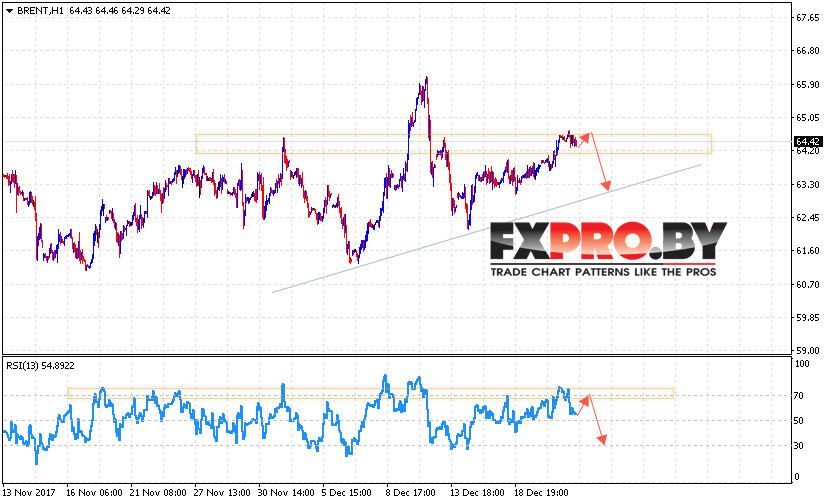Click the 18 Dec 19:00 date label
Image resolution: width=831 pixels, height=504 pixels.
coord(543,493)
